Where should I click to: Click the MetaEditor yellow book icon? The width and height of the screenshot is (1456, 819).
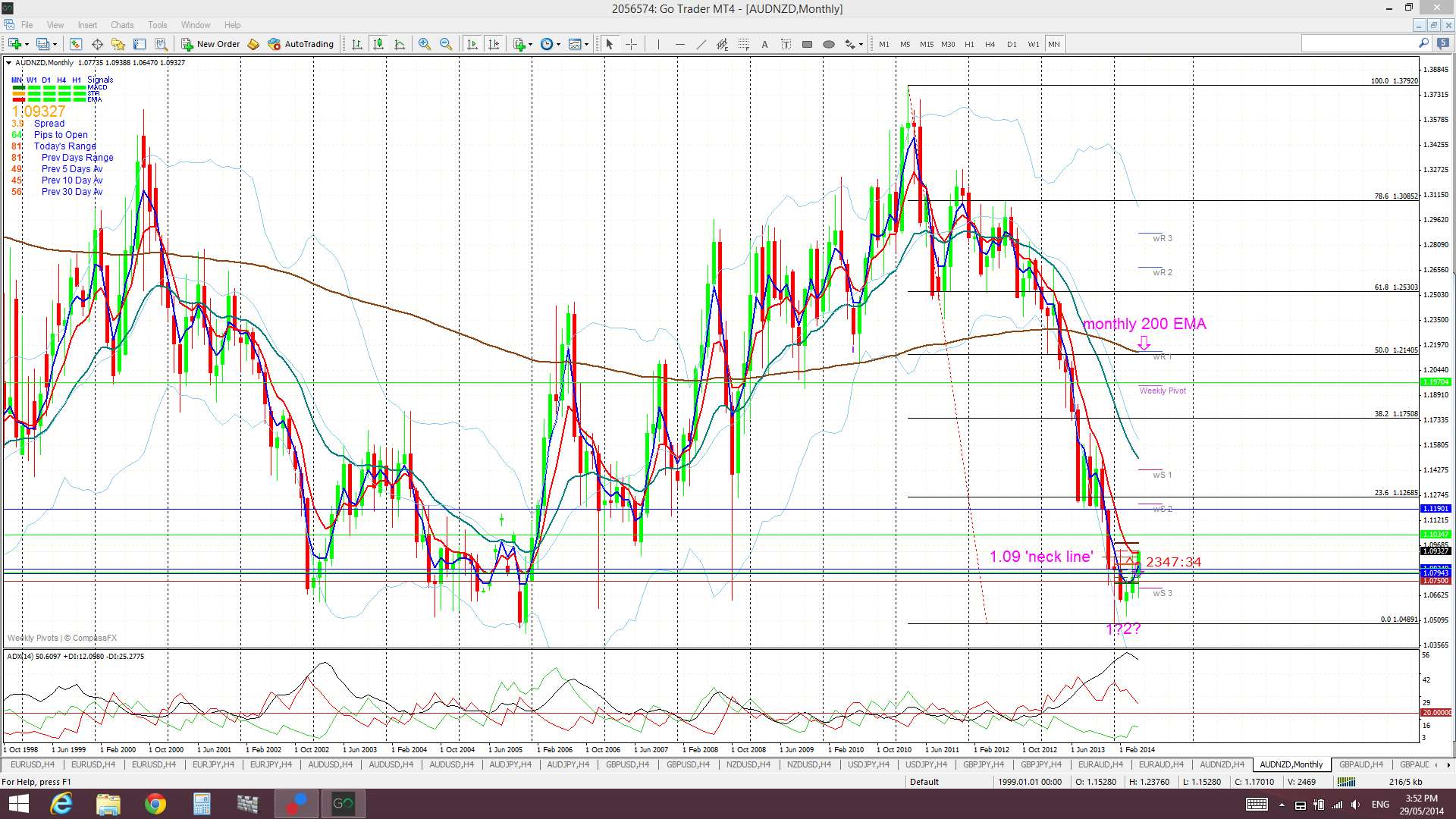[253, 44]
